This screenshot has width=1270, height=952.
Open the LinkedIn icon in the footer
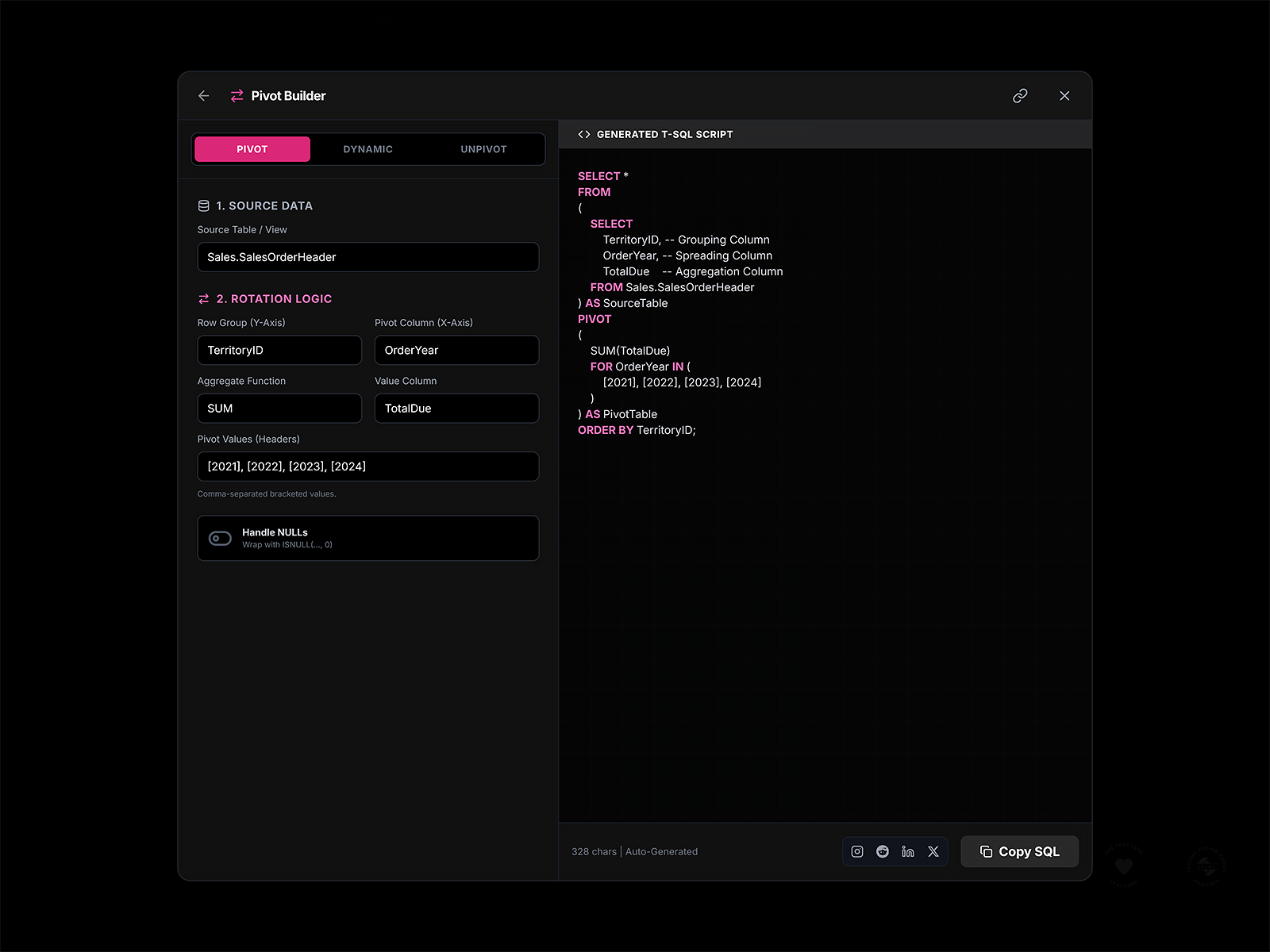coord(908,851)
